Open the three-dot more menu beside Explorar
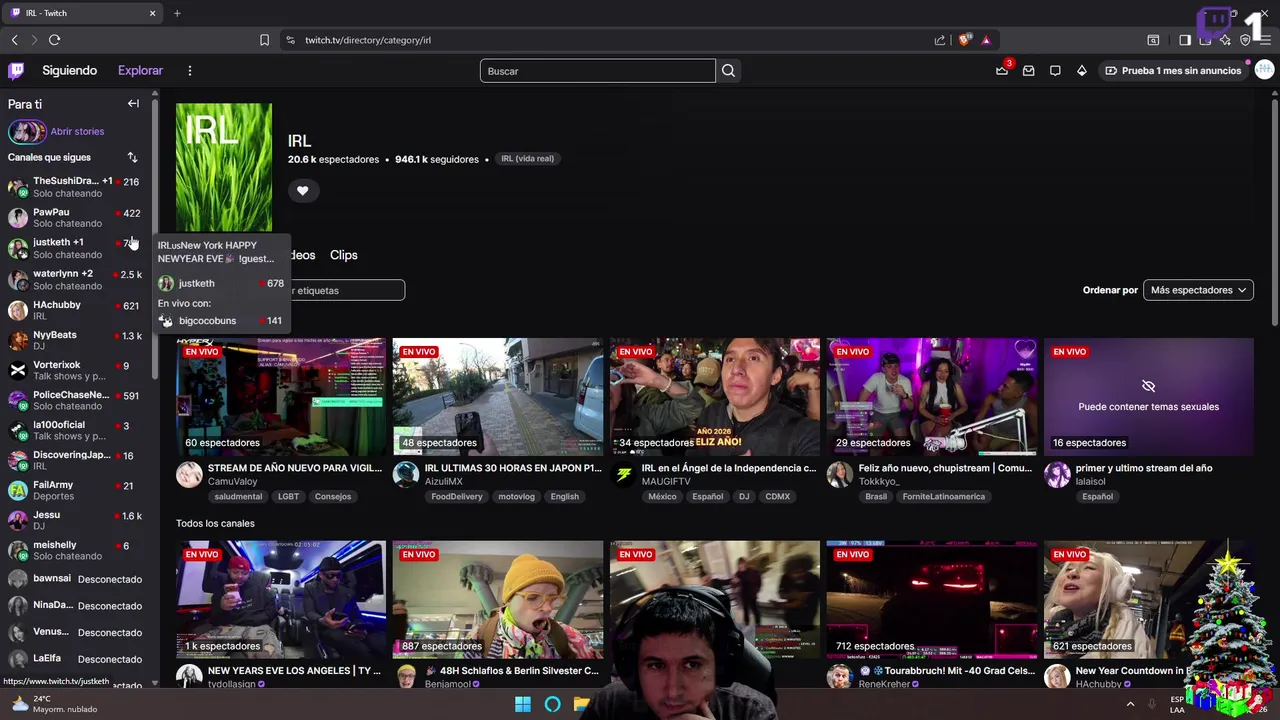 (189, 71)
